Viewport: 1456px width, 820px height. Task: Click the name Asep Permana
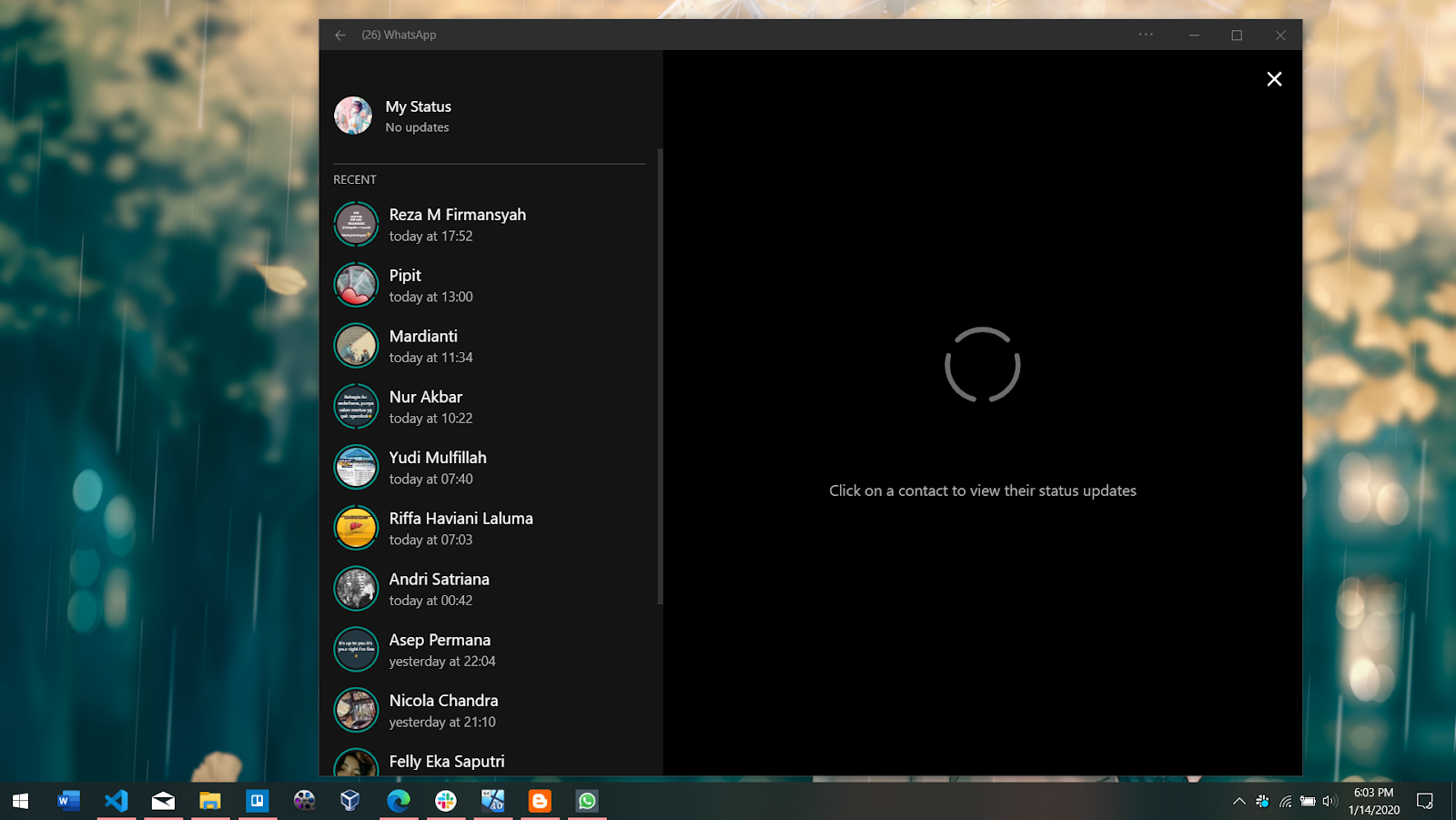tap(440, 641)
